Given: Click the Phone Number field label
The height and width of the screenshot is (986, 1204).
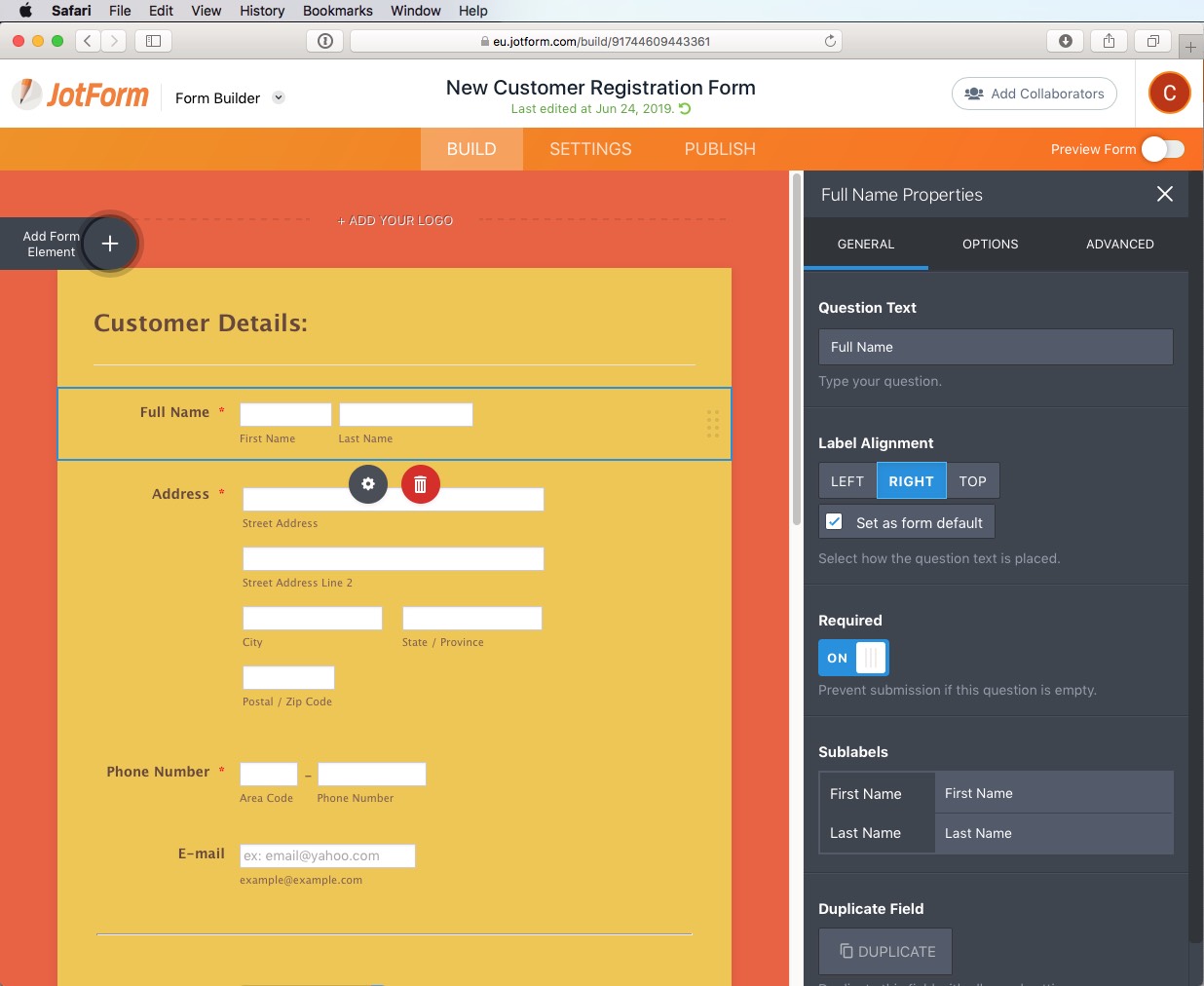Looking at the screenshot, I should click(x=158, y=772).
